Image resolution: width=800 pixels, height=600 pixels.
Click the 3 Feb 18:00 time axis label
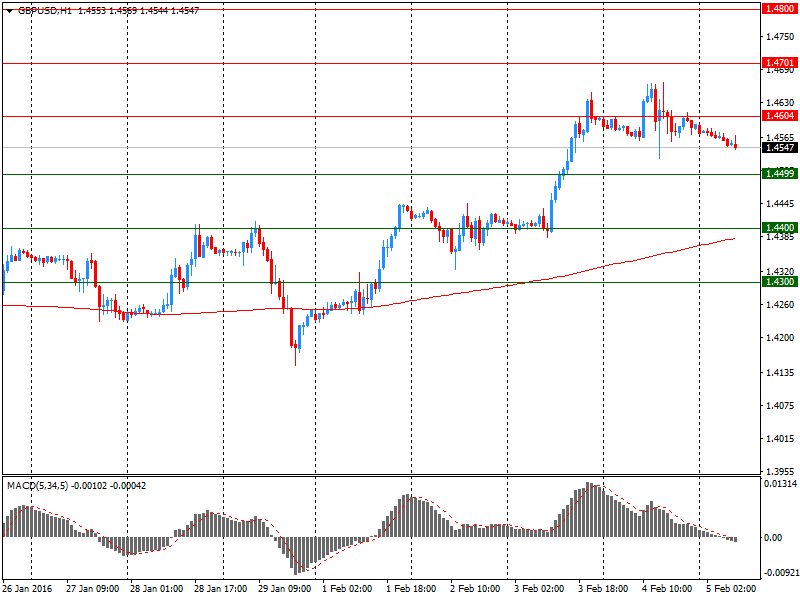603,589
